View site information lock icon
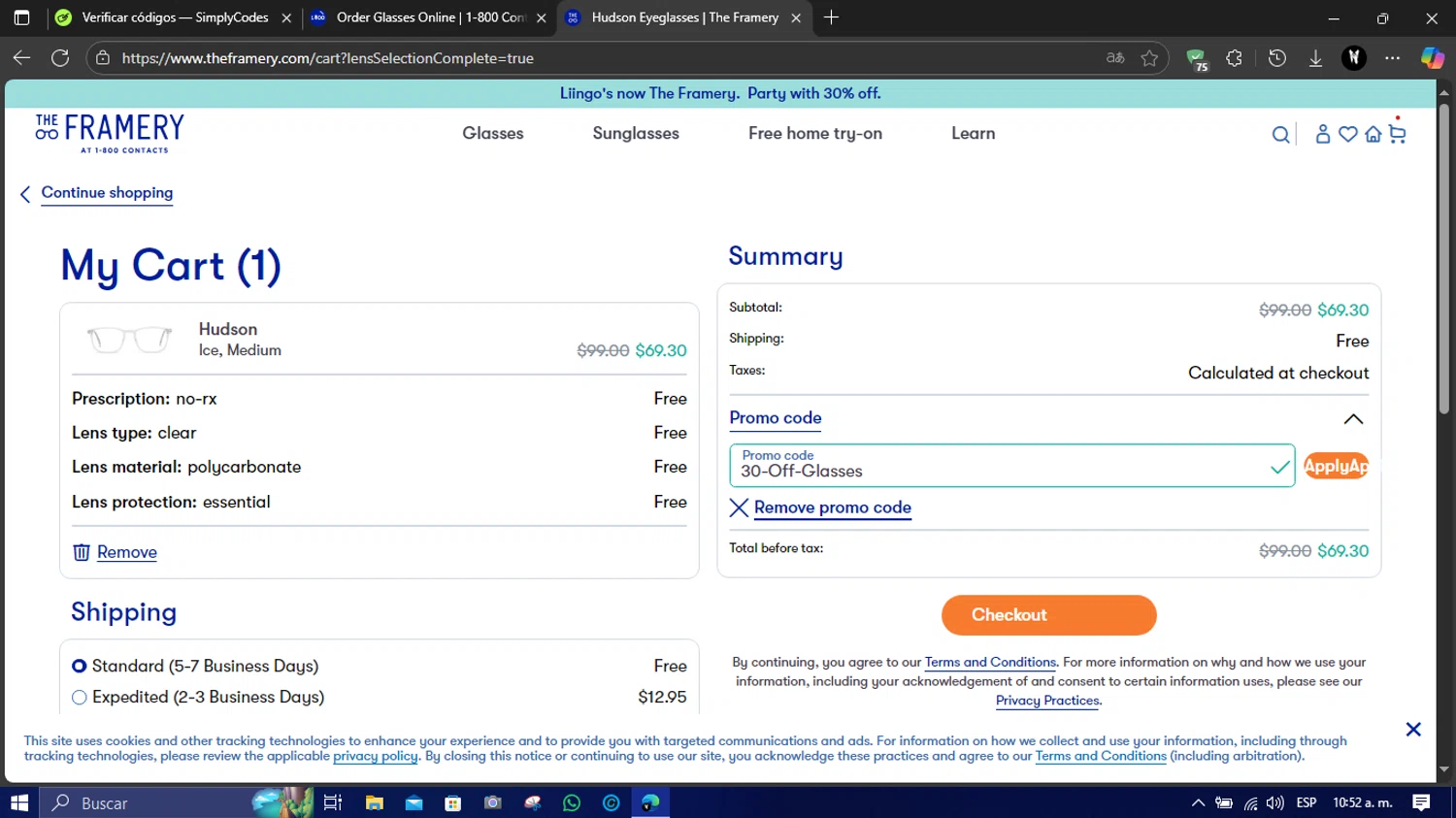1456x818 pixels. tap(102, 58)
